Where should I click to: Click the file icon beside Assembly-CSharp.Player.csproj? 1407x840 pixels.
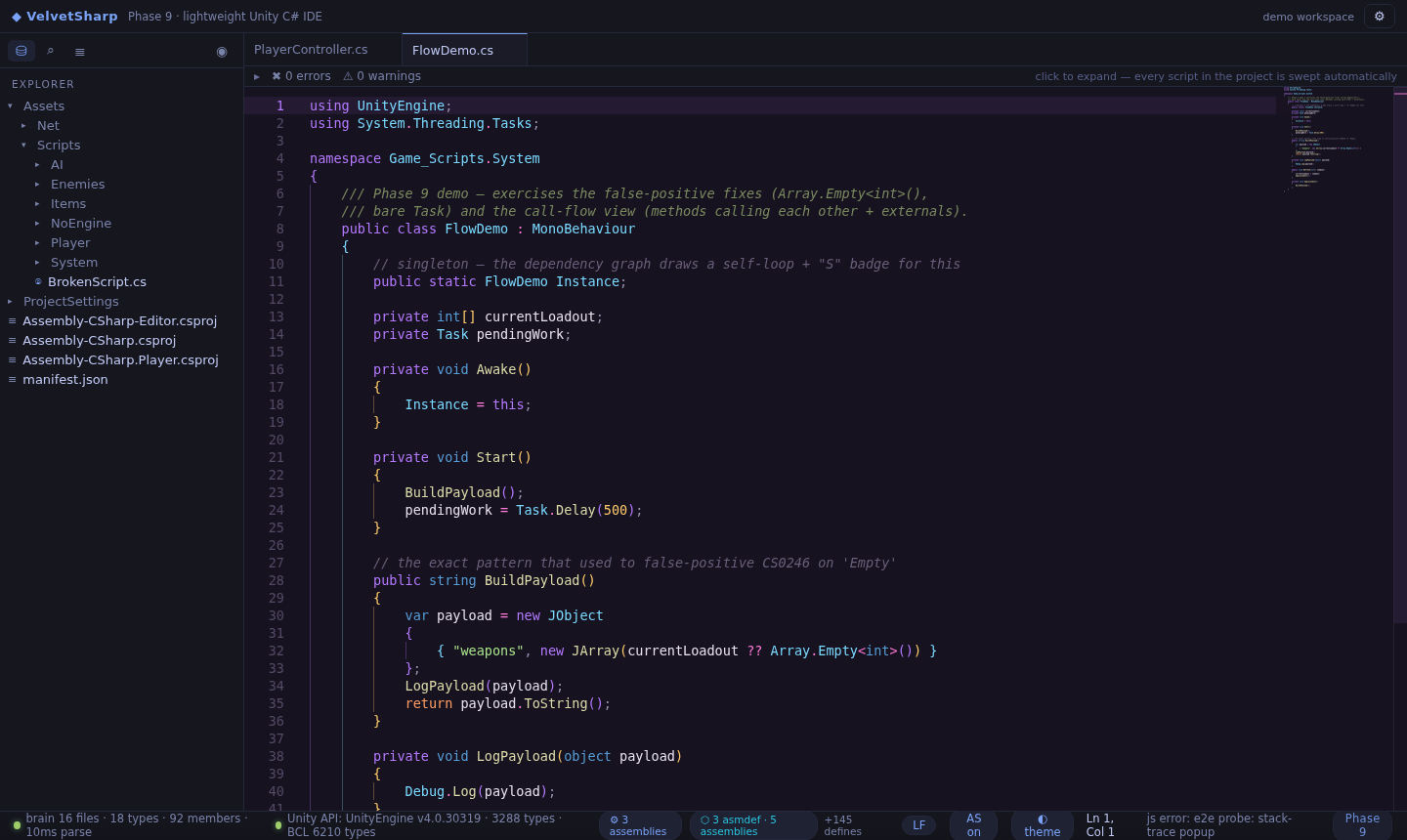pyautogui.click(x=13, y=359)
